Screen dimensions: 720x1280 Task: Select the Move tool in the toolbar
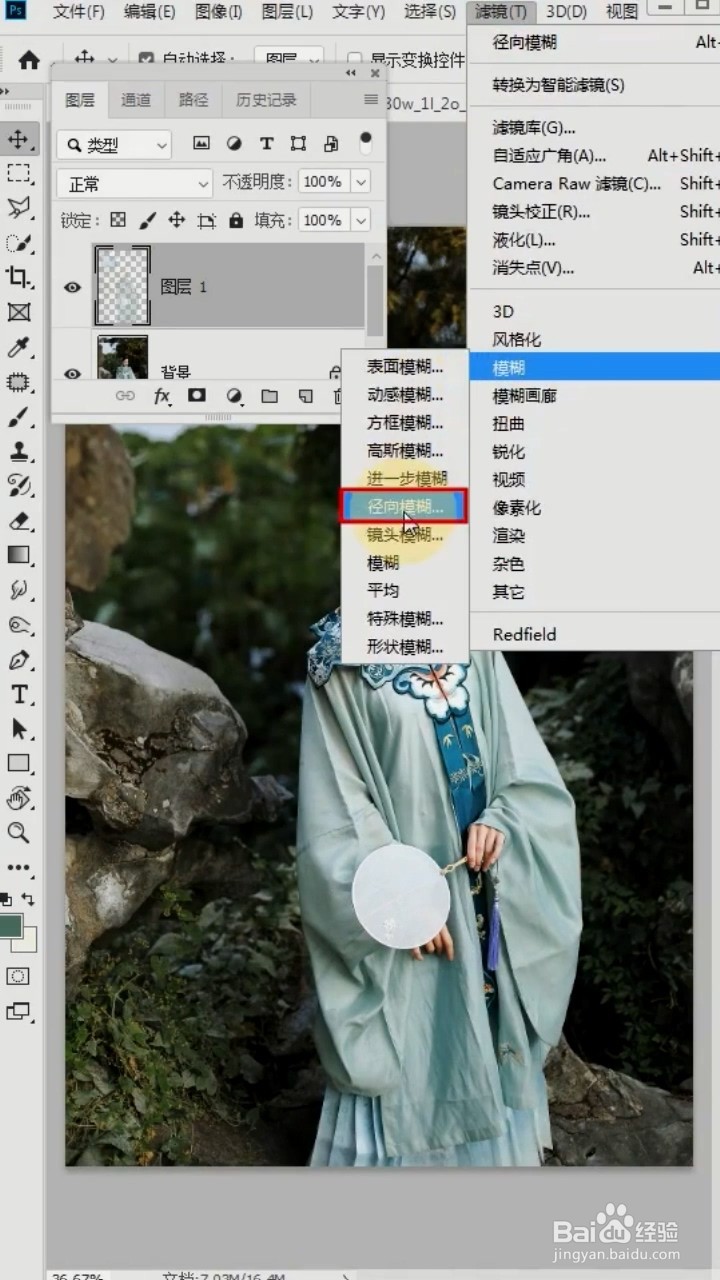[19, 139]
